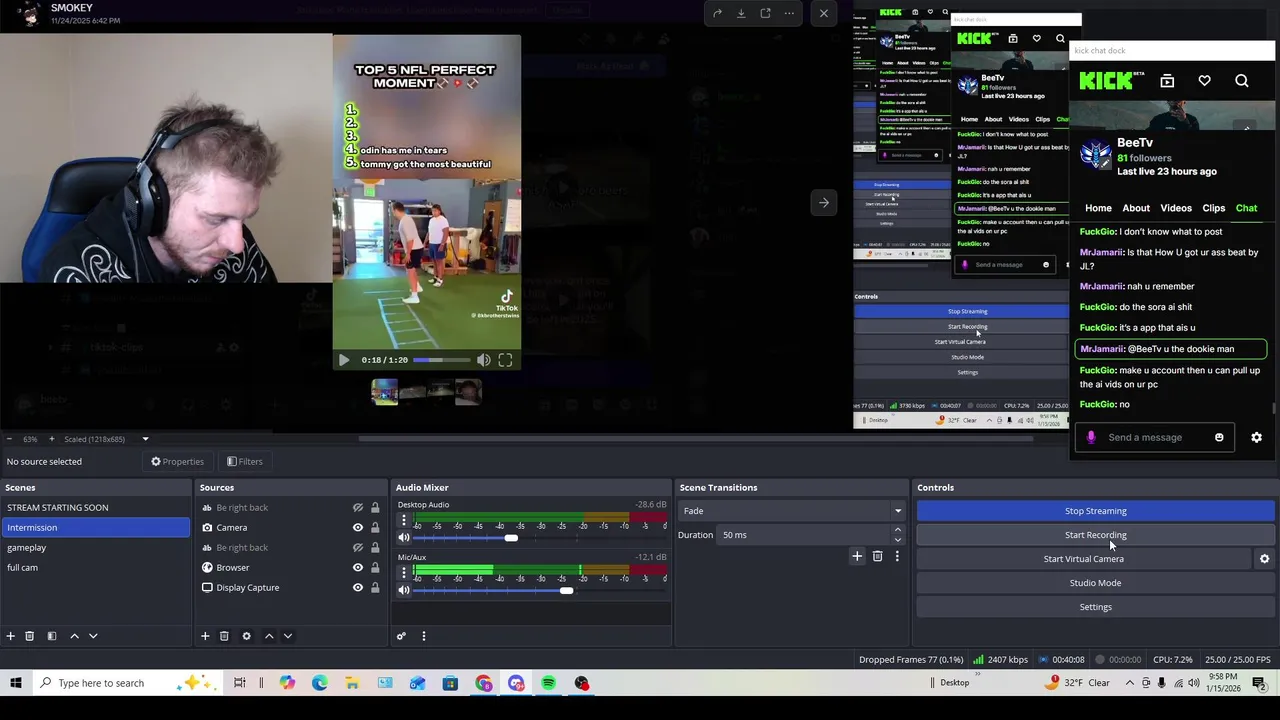Adjust Desktop Audio volume slider
Screen dimensions: 1280x720
click(x=511, y=538)
